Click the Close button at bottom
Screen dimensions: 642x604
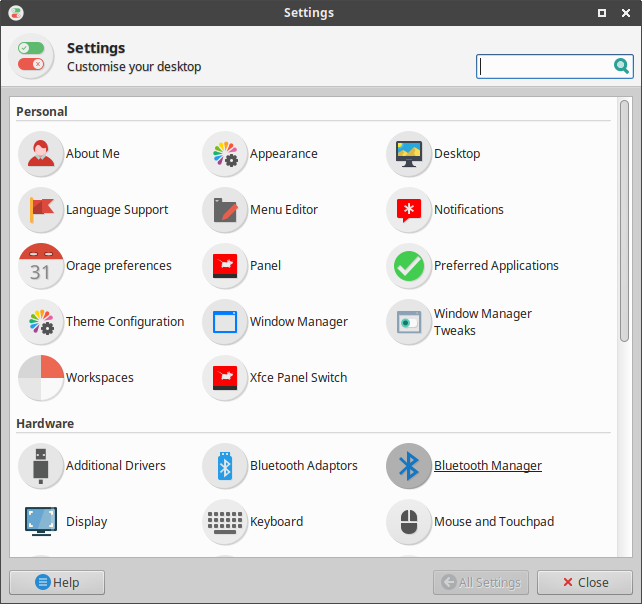pos(584,582)
